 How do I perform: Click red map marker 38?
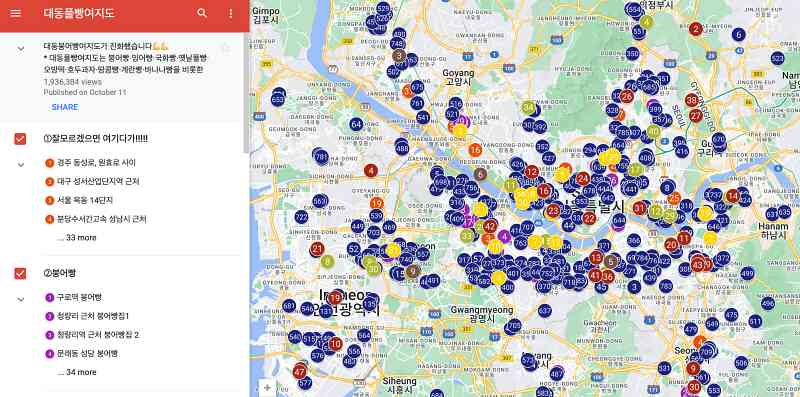(x=692, y=100)
